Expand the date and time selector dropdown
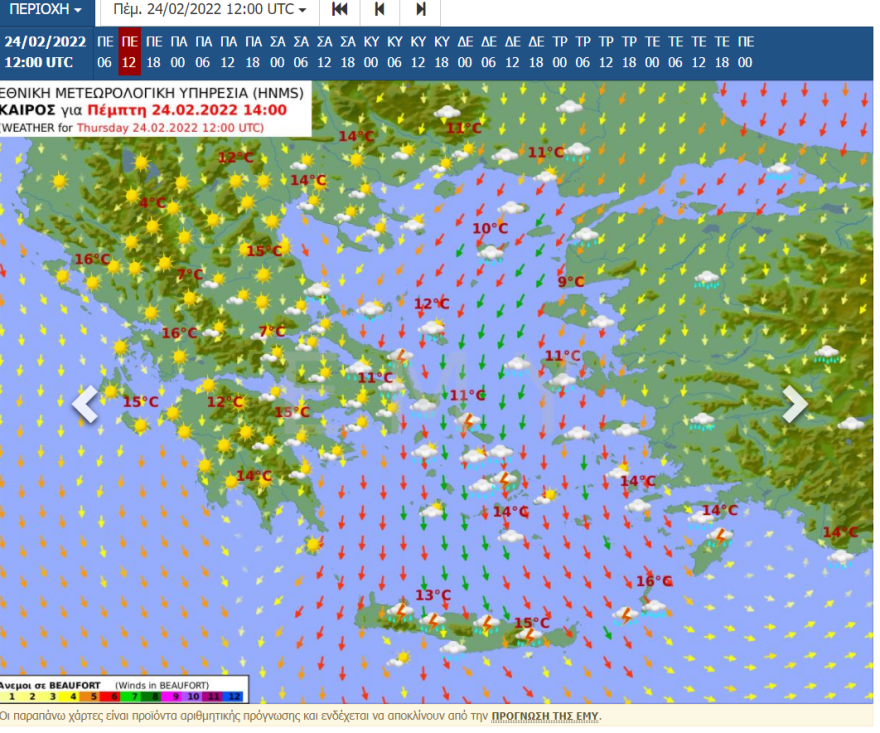This screenshot has width=880, height=733. tap(210, 10)
